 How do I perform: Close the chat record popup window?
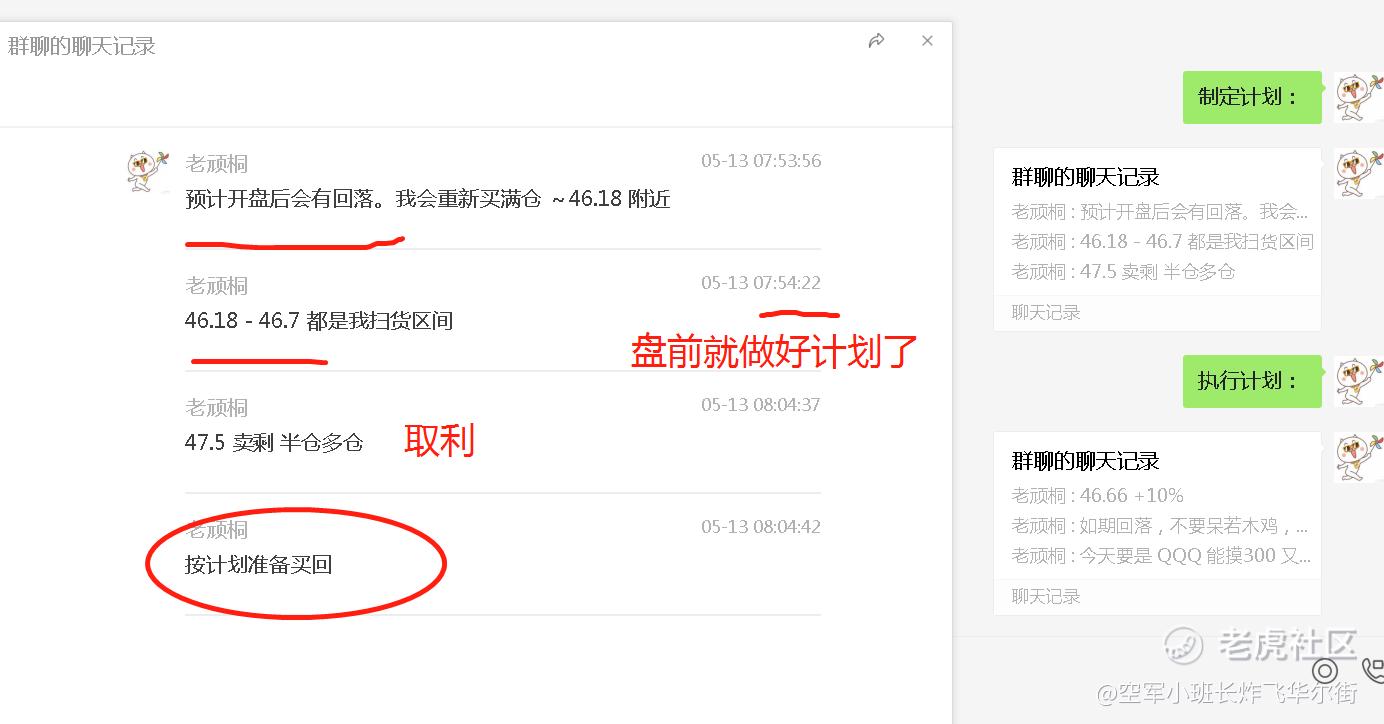click(927, 41)
